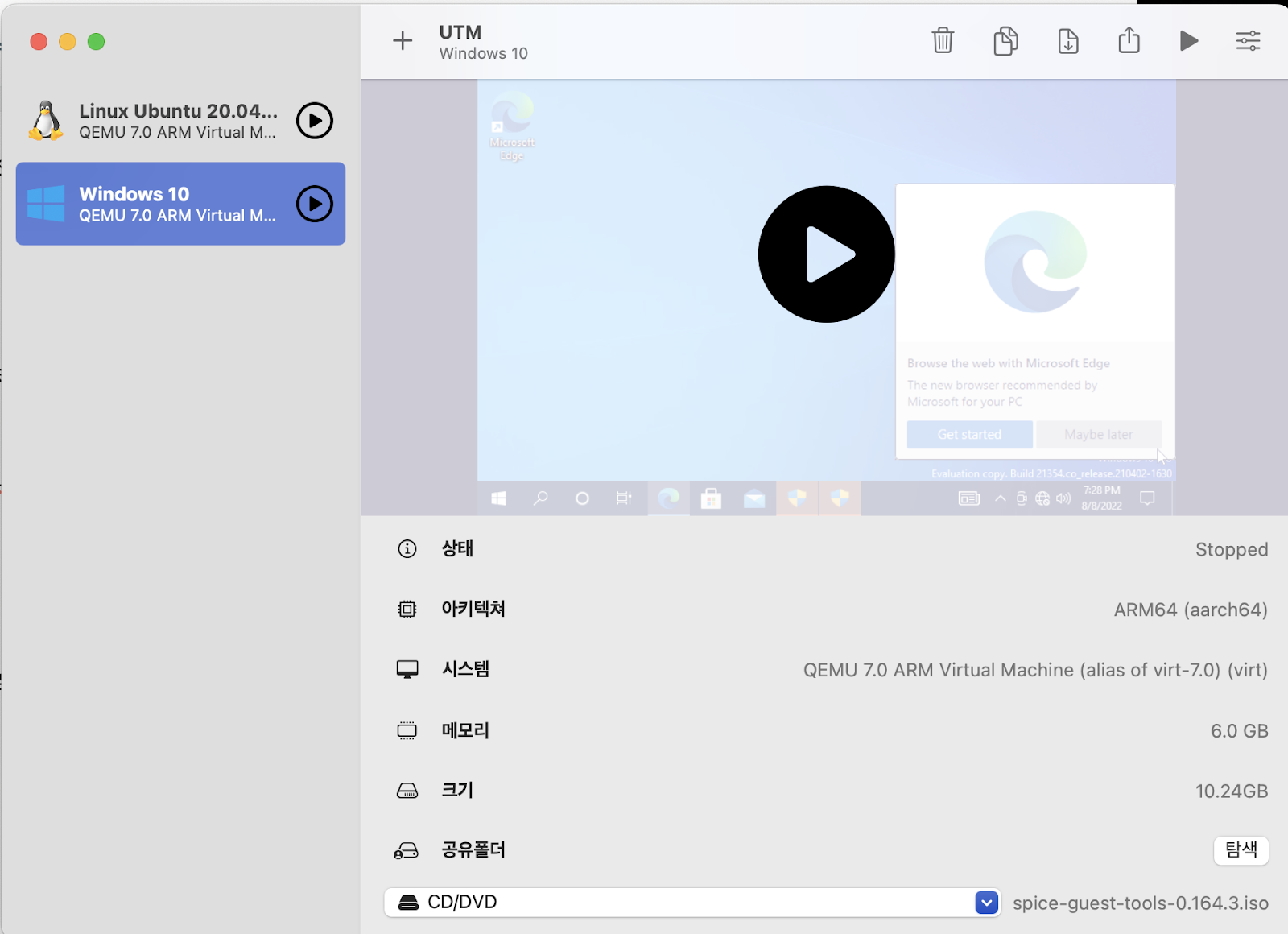
Task: Click the Tux penguin icon for Ubuntu
Action: tap(46, 121)
